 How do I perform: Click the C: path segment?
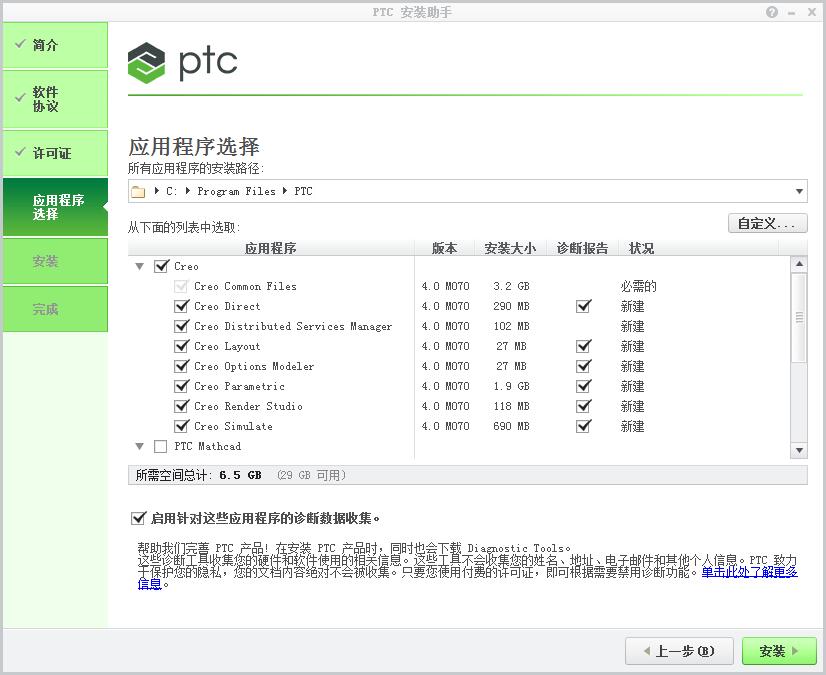click(172, 191)
